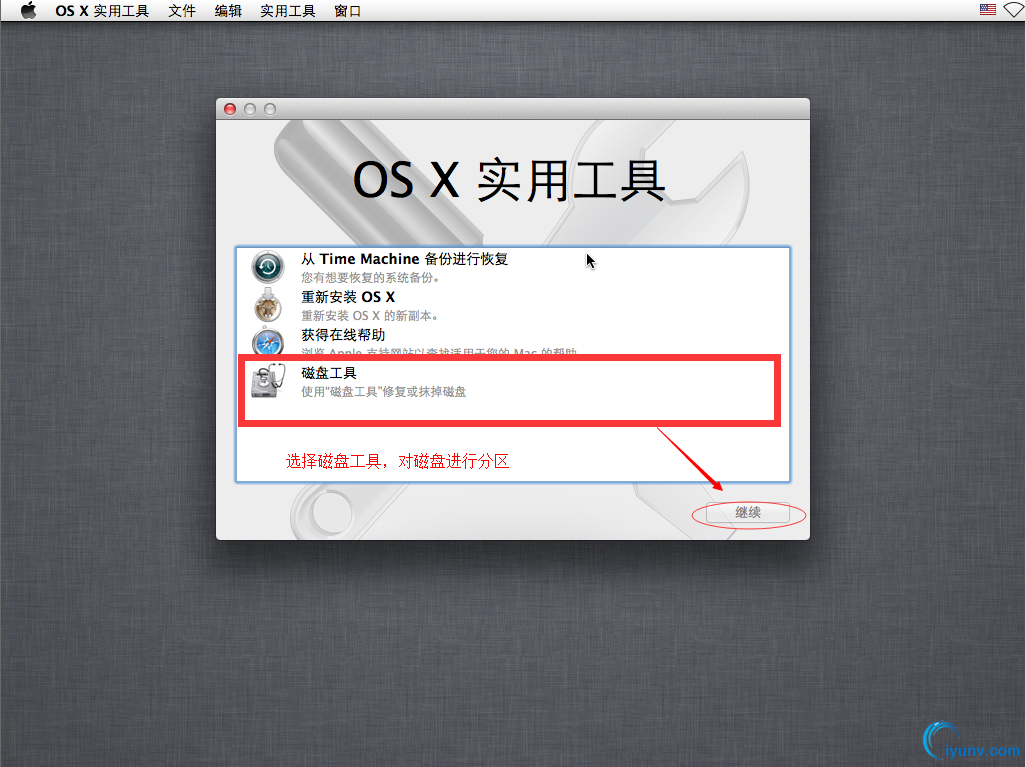Viewport: 1026px width, 767px height.
Task: Click the description 使用“磁盘工具”修复或抹掉磁盘
Action: tap(383, 392)
